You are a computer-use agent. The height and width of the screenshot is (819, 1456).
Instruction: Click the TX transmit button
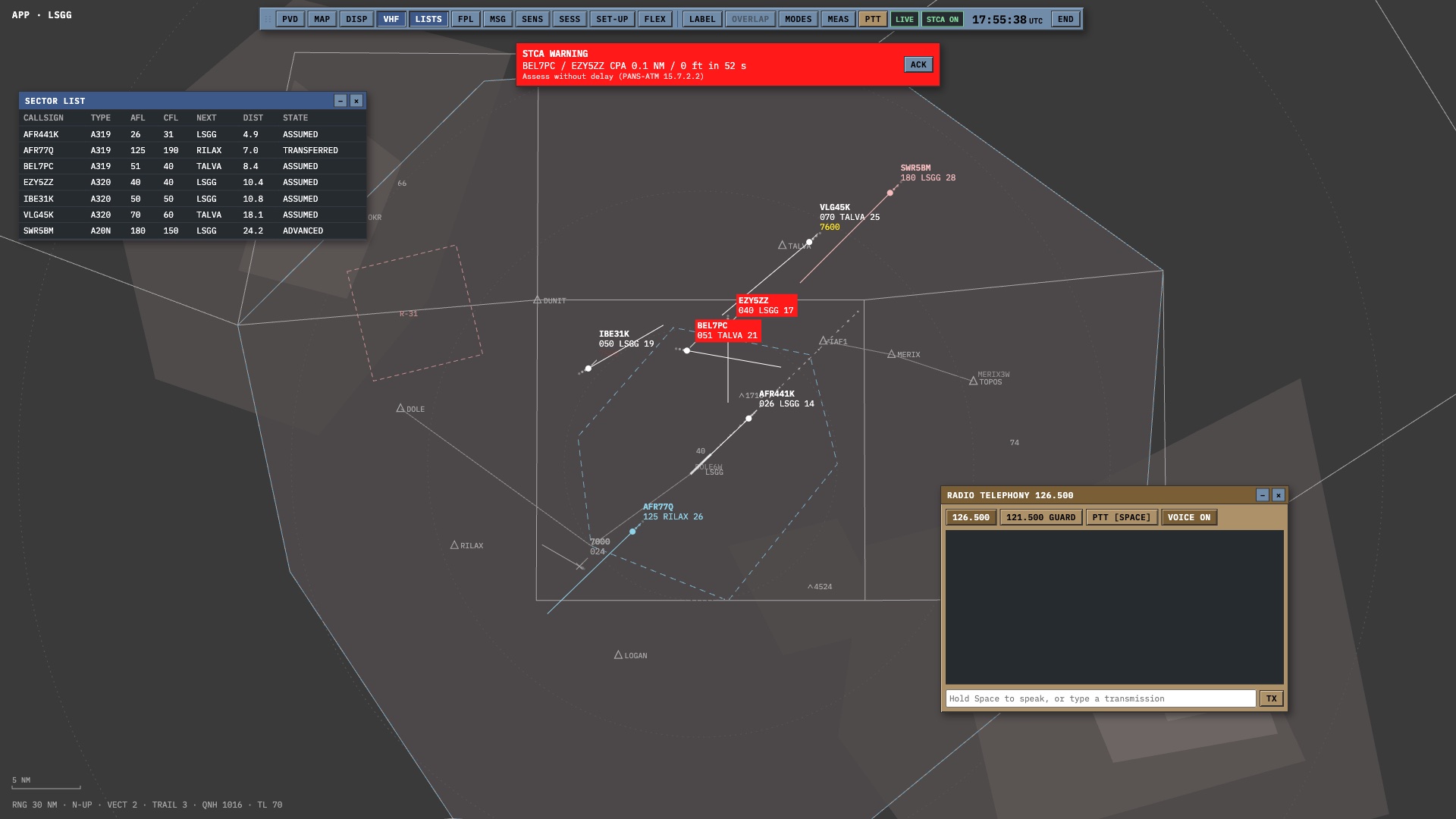coord(1272,698)
